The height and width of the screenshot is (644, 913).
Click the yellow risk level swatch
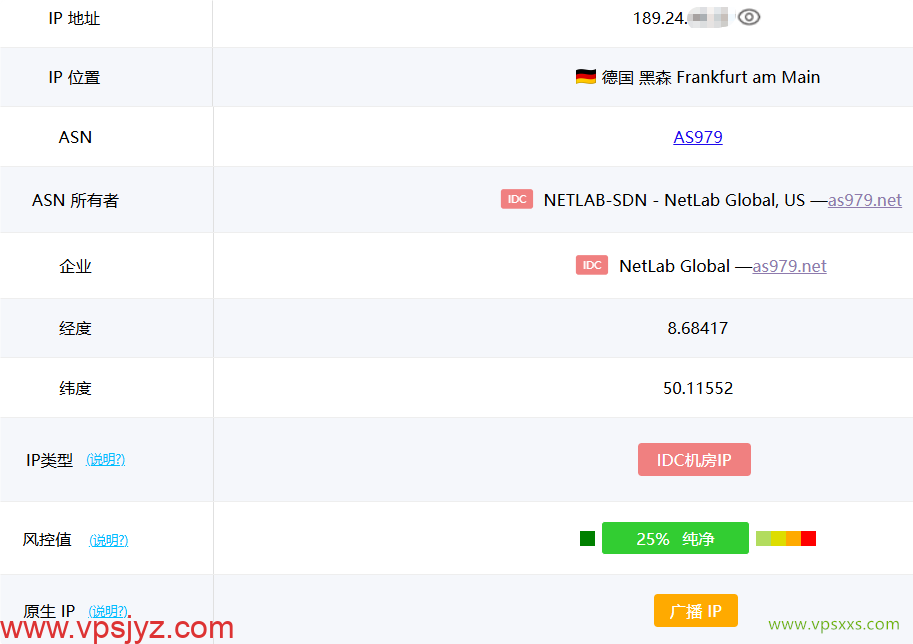778,539
